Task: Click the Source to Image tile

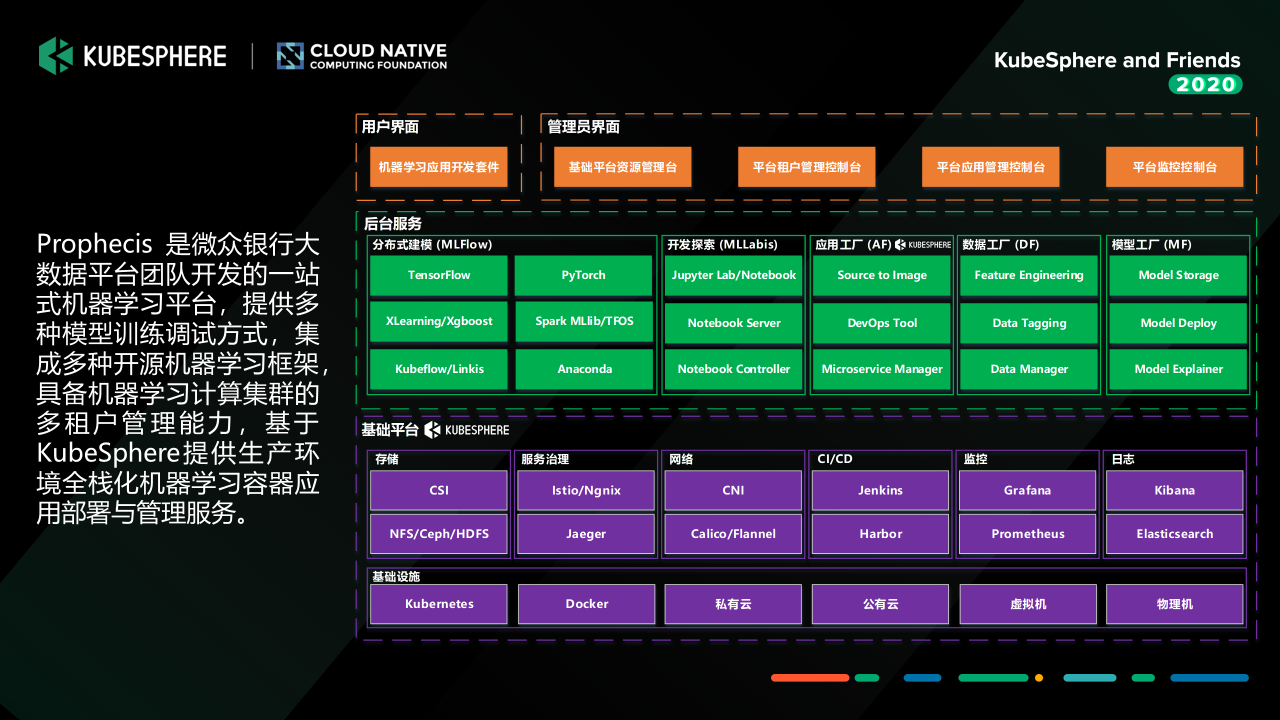Action: point(882,275)
